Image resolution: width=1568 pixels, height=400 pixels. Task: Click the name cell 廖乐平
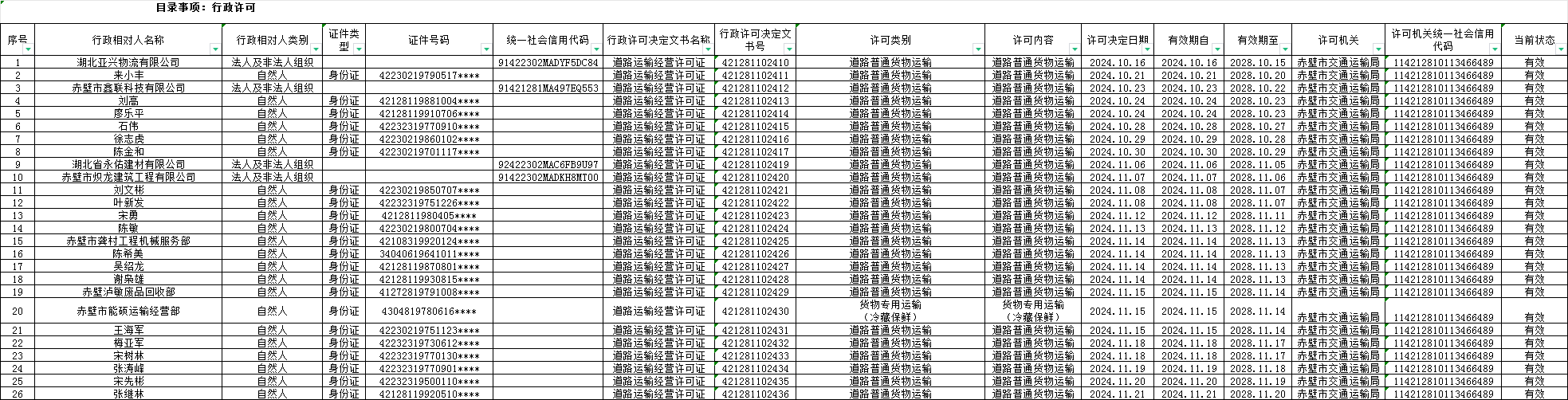click(128, 113)
